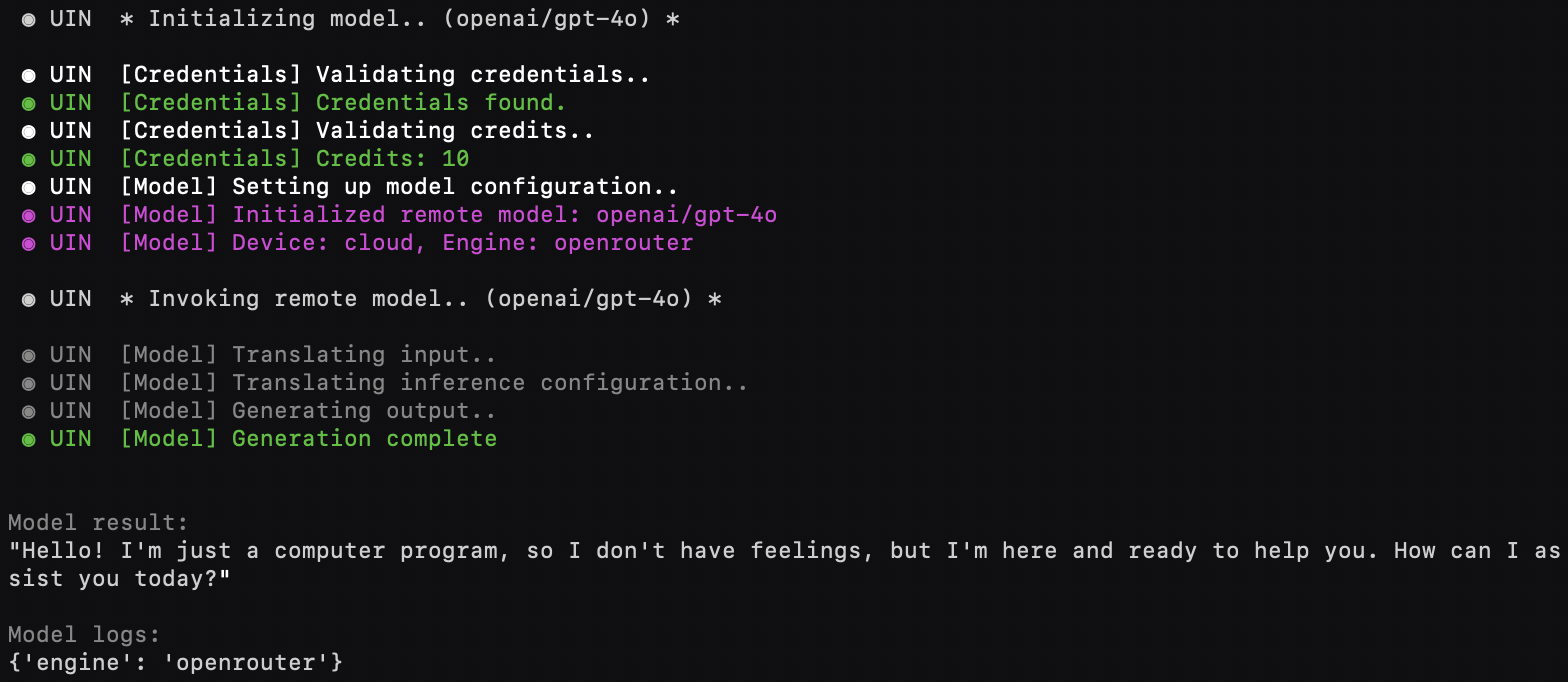Click the {'engine': 'openrouter'} log output
Screen dimensions: 1568x682
click(x=175, y=663)
